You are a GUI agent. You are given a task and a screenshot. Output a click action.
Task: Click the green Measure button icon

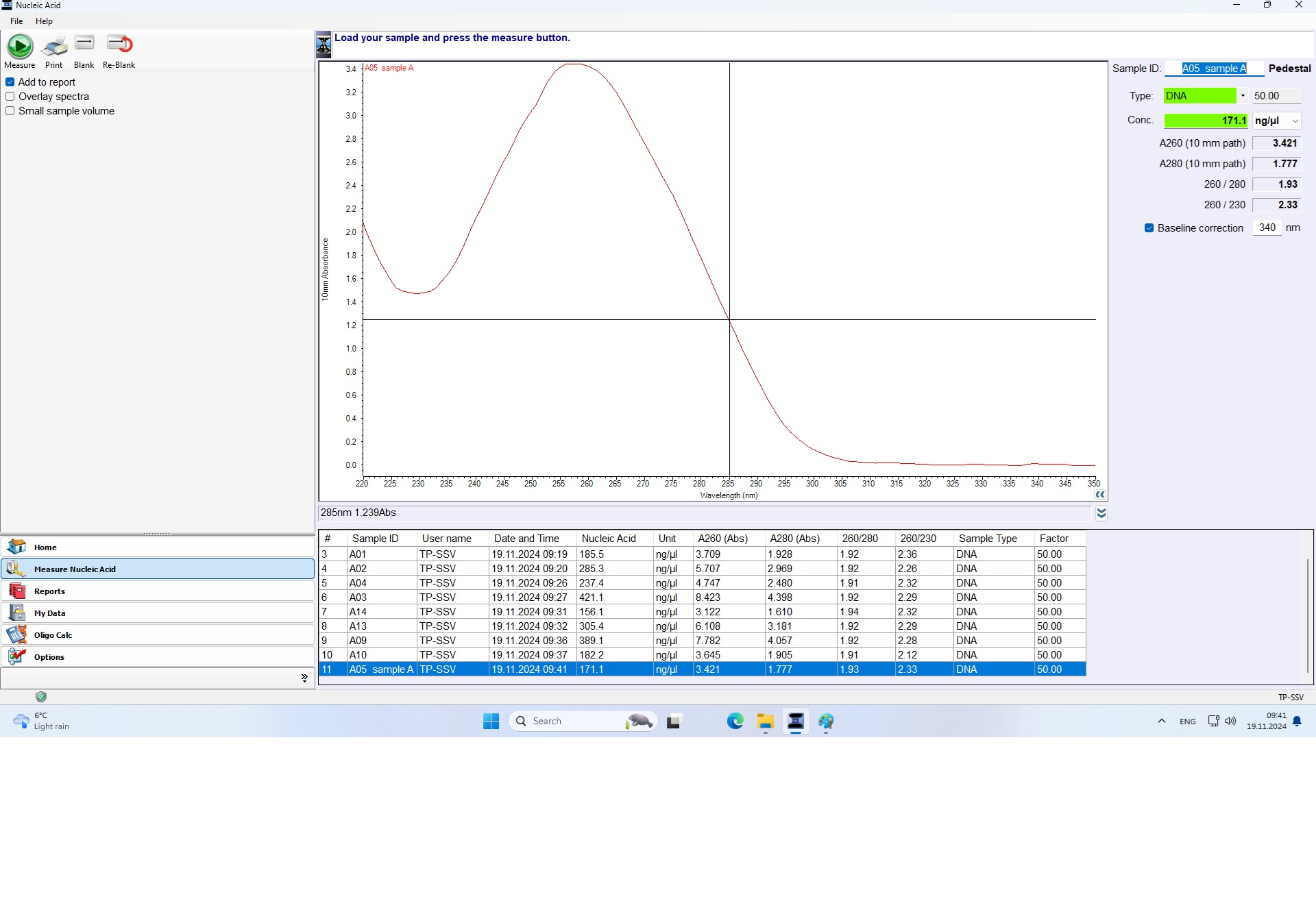(20, 46)
